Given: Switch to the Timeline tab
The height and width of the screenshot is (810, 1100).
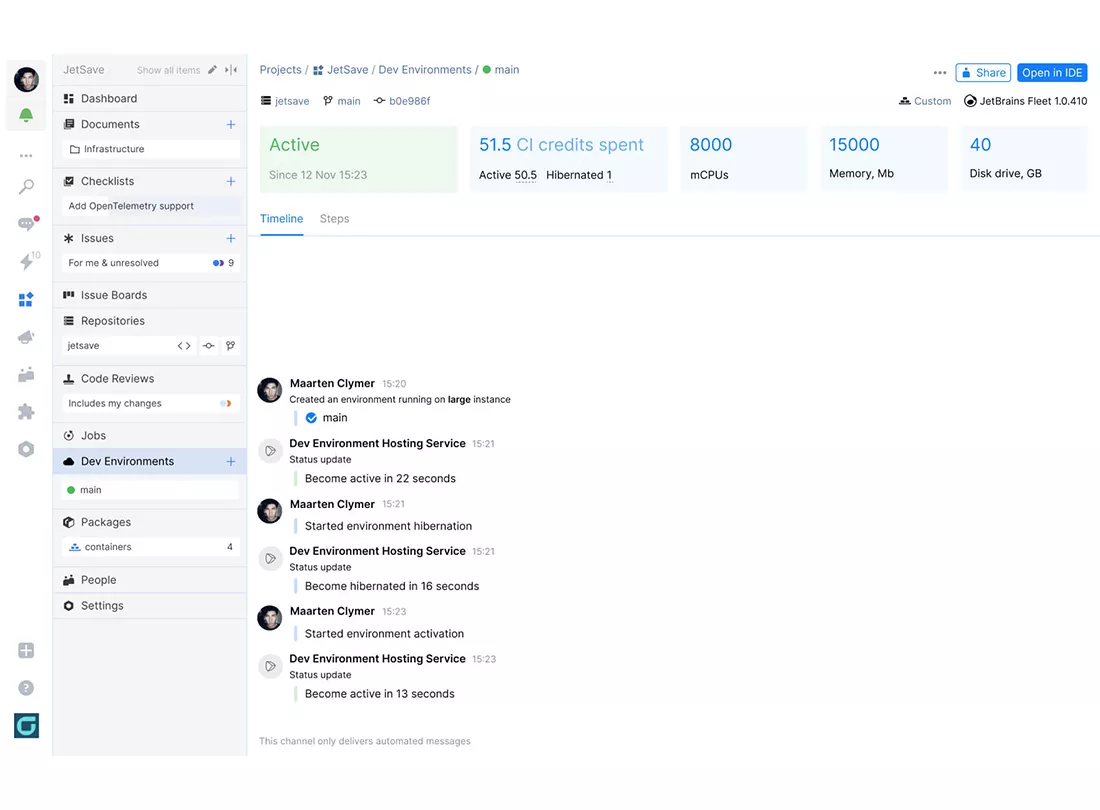Looking at the screenshot, I should coord(281,219).
